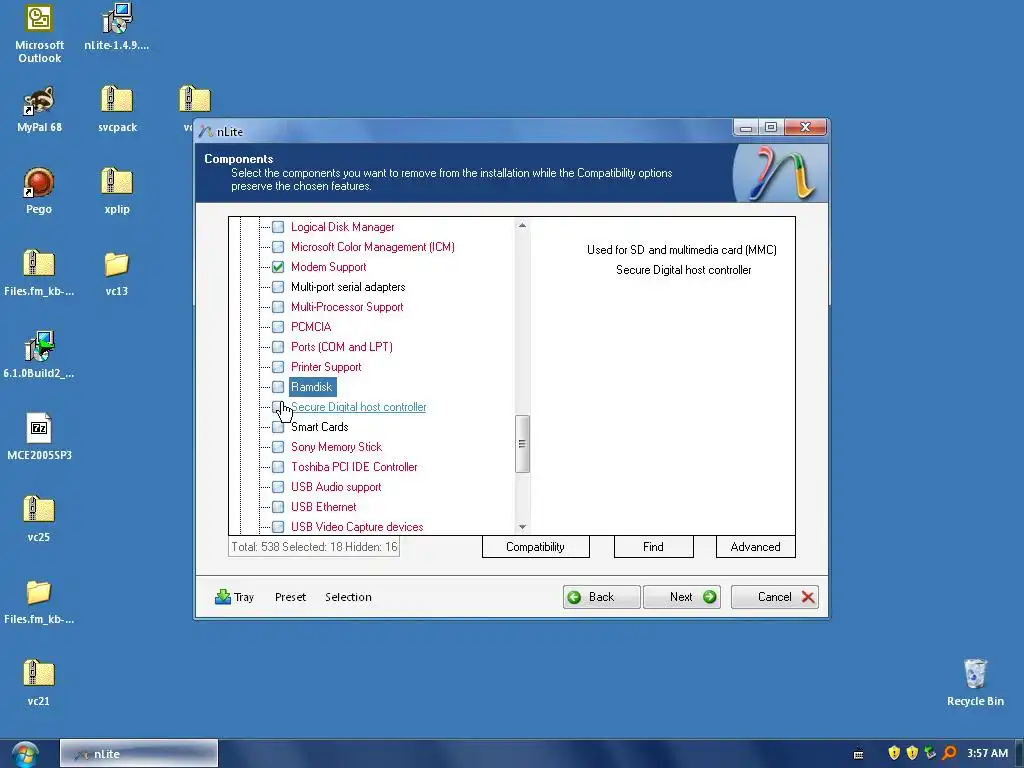
Task: Open the Recycle Bin icon
Action: pos(975,683)
